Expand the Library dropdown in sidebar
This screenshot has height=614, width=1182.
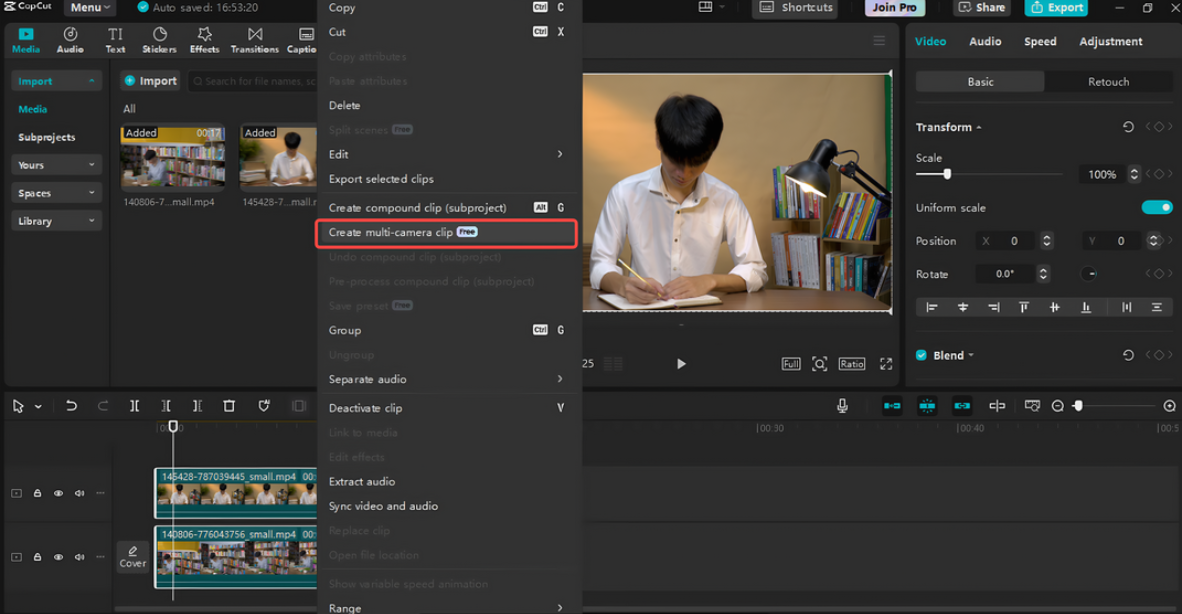pyautogui.click(x=56, y=221)
